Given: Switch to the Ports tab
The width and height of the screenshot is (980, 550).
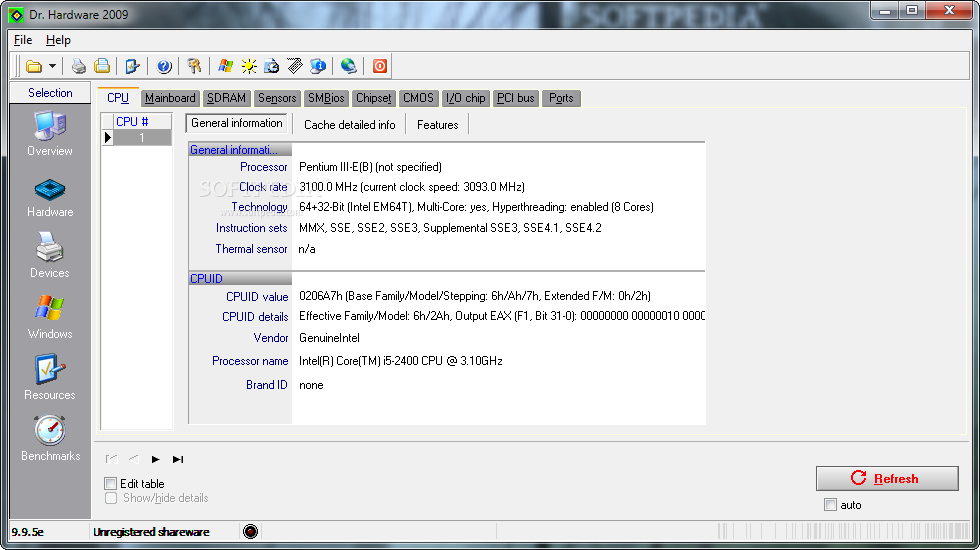Looking at the screenshot, I should pos(561,98).
